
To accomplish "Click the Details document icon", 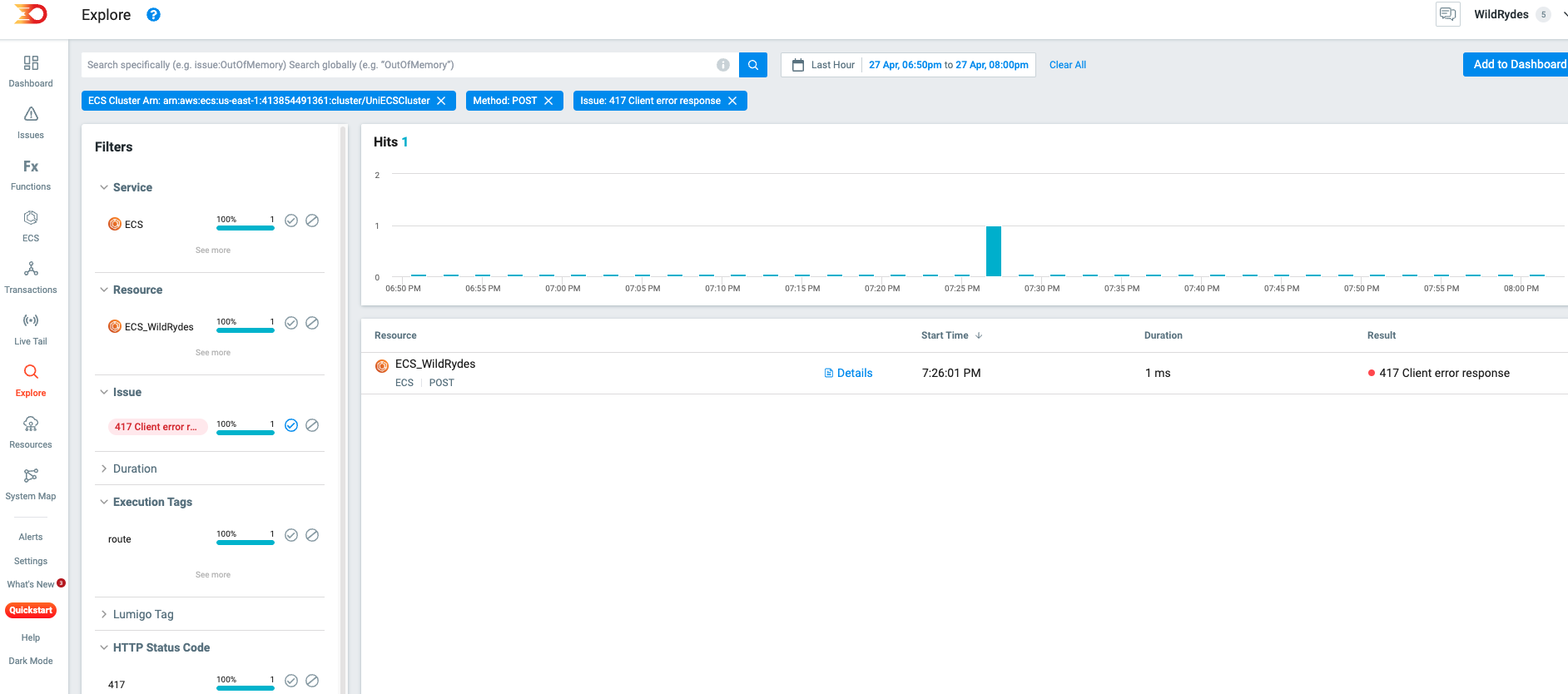I will [x=829, y=373].
